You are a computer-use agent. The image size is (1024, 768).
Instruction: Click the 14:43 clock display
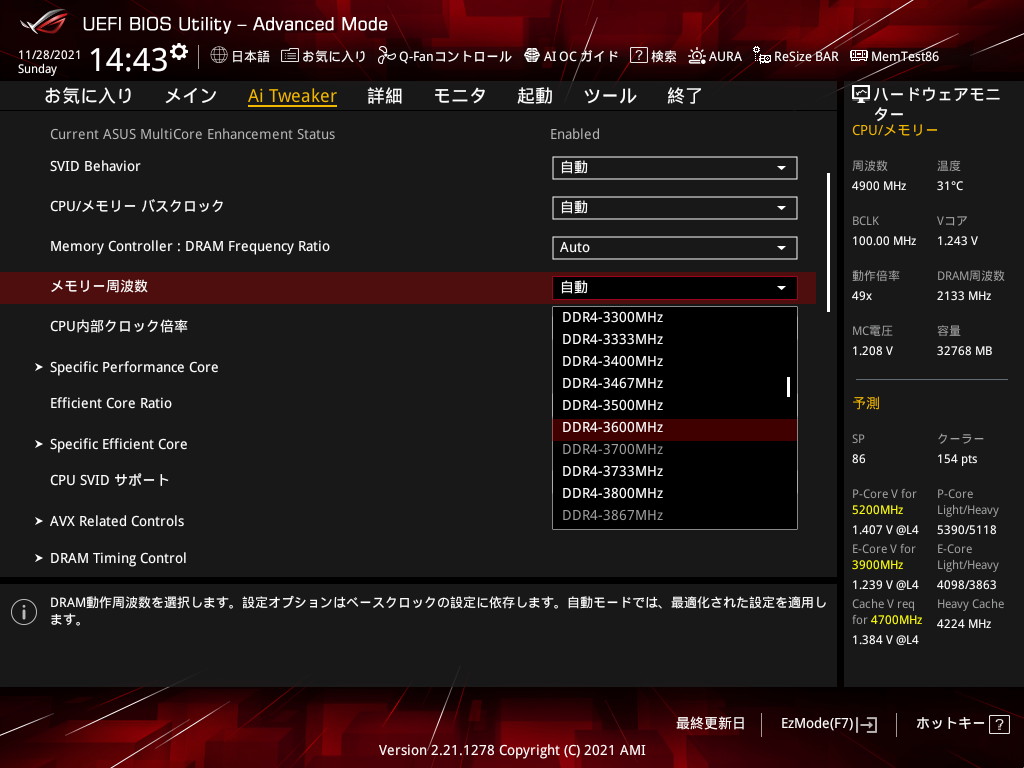pyautogui.click(x=129, y=59)
